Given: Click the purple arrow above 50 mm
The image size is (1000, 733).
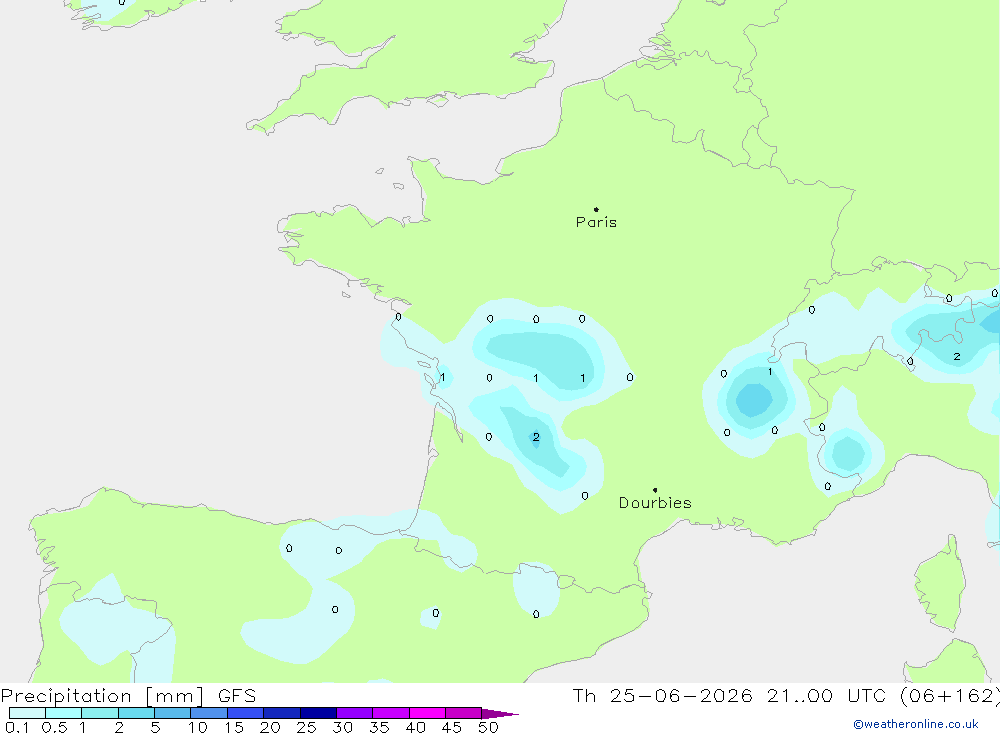Looking at the screenshot, I should (x=500, y=714).
